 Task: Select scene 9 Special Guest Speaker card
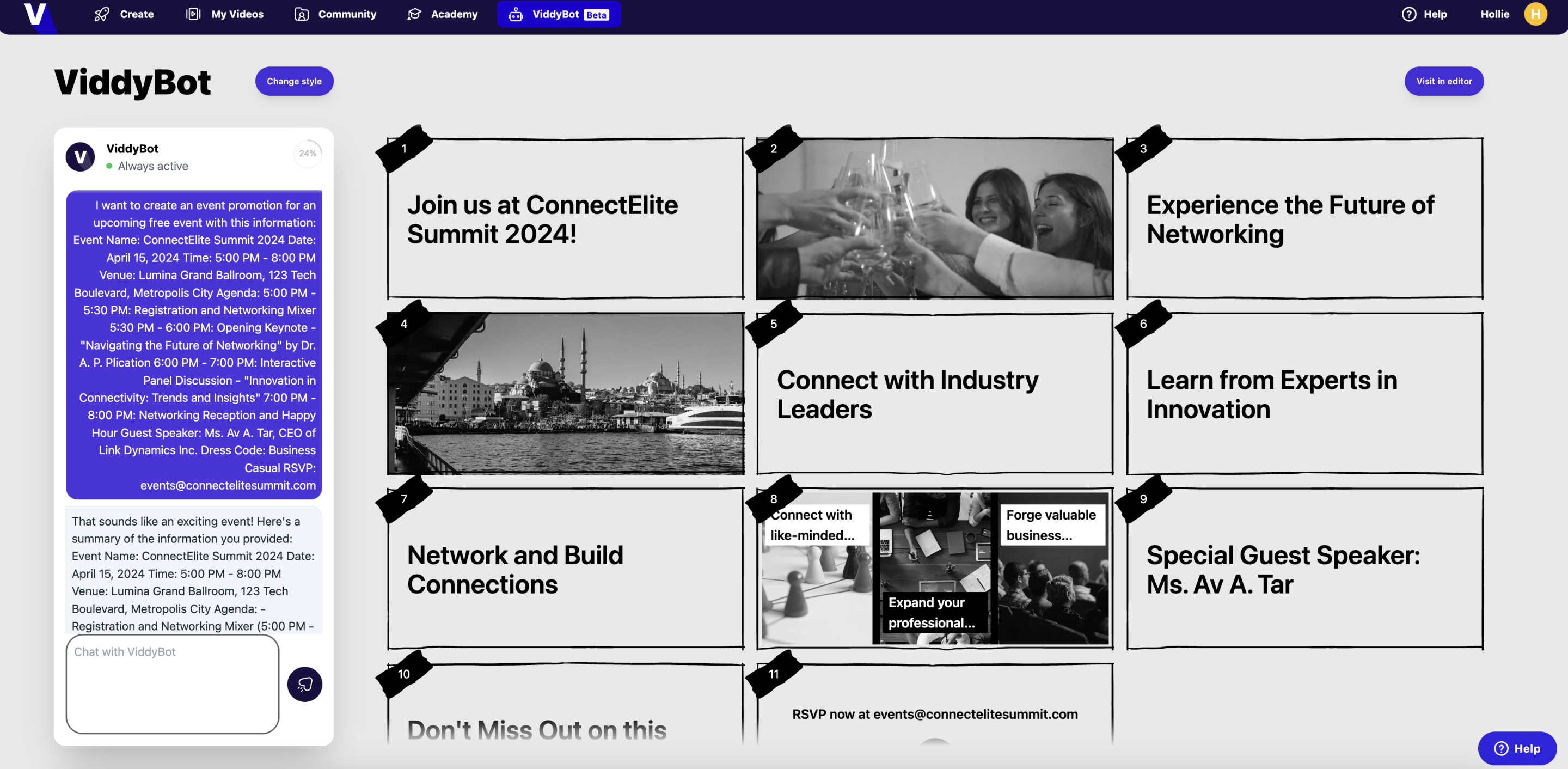(x=1304, y=569)
